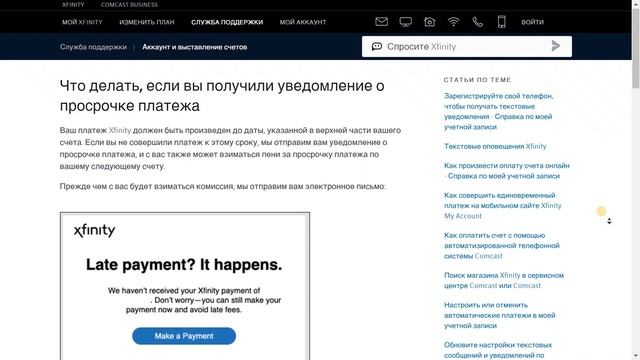Viewport: 640px width, 360px height.
Task: Click the Make a Payment button
Action: point(184,336)
